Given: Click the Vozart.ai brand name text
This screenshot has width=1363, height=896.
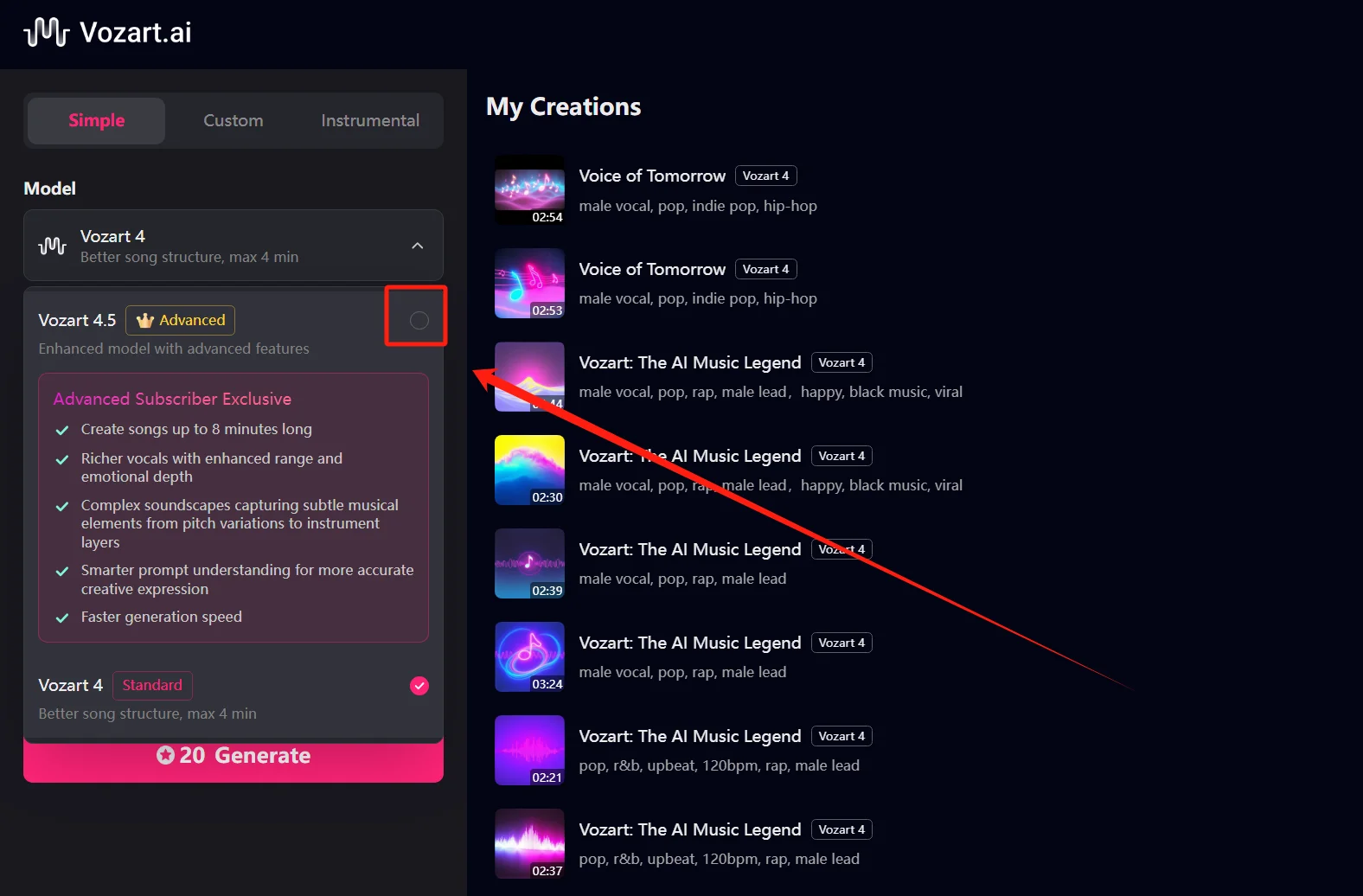Looking at the screenshot, I should coord(136,32).
